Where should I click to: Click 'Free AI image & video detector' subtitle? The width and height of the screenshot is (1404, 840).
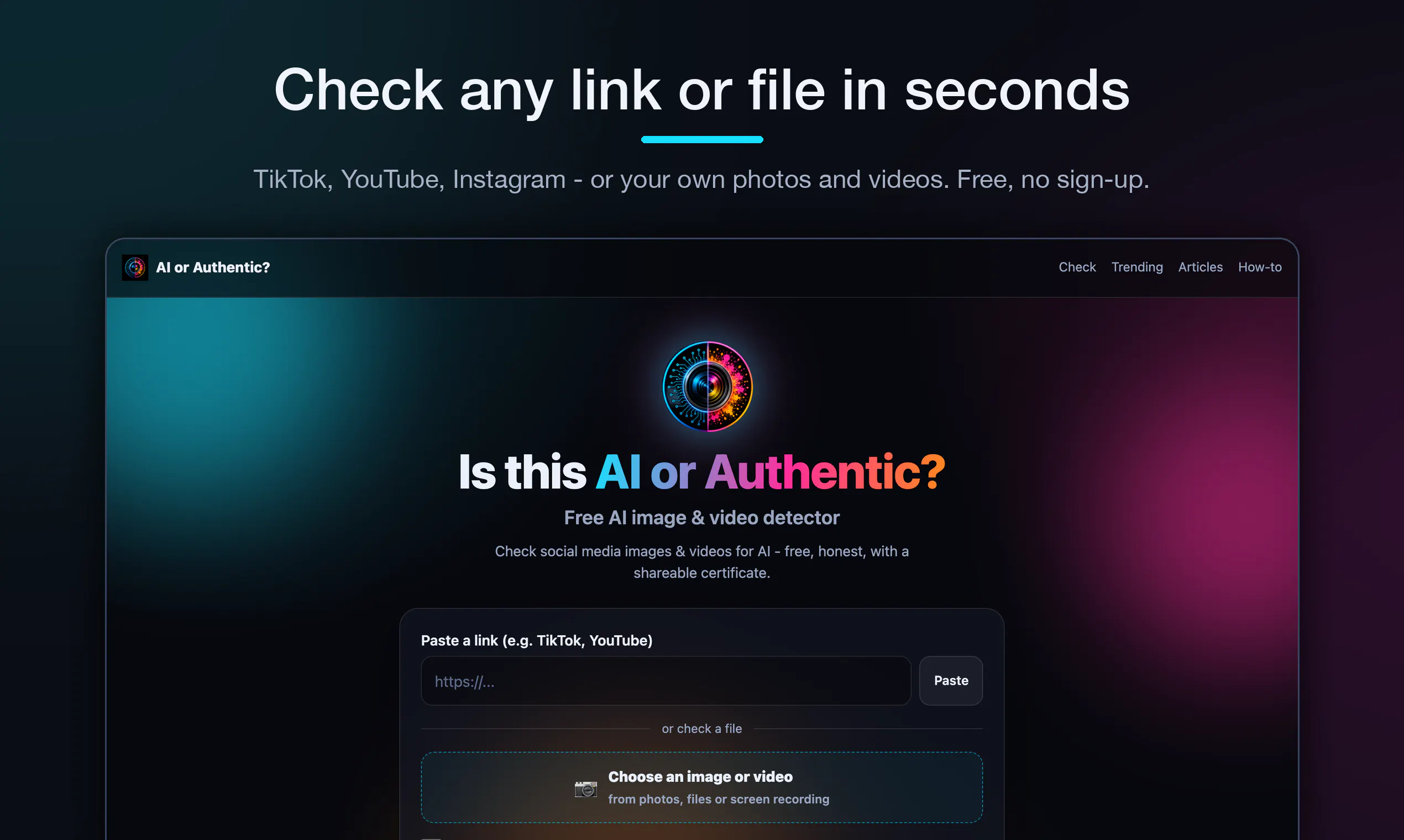pyautogui.click(x=702, y=517)
